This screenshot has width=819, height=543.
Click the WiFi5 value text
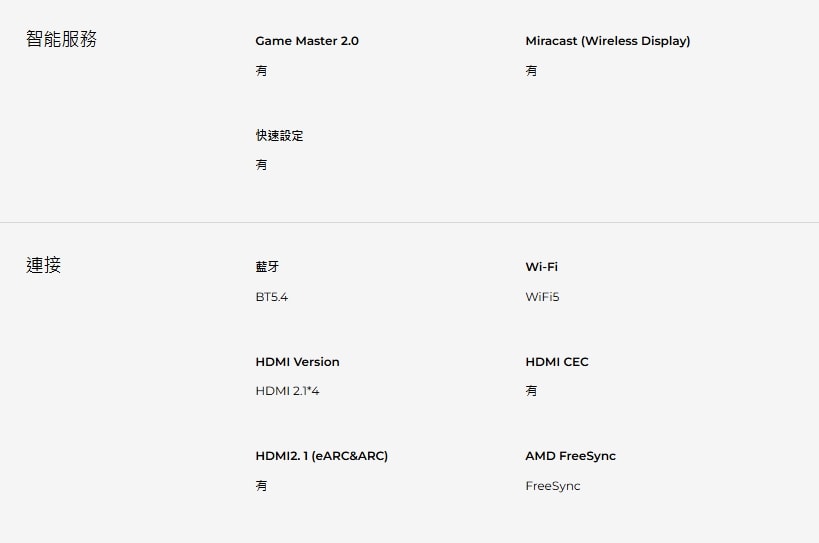coord(542,297)
